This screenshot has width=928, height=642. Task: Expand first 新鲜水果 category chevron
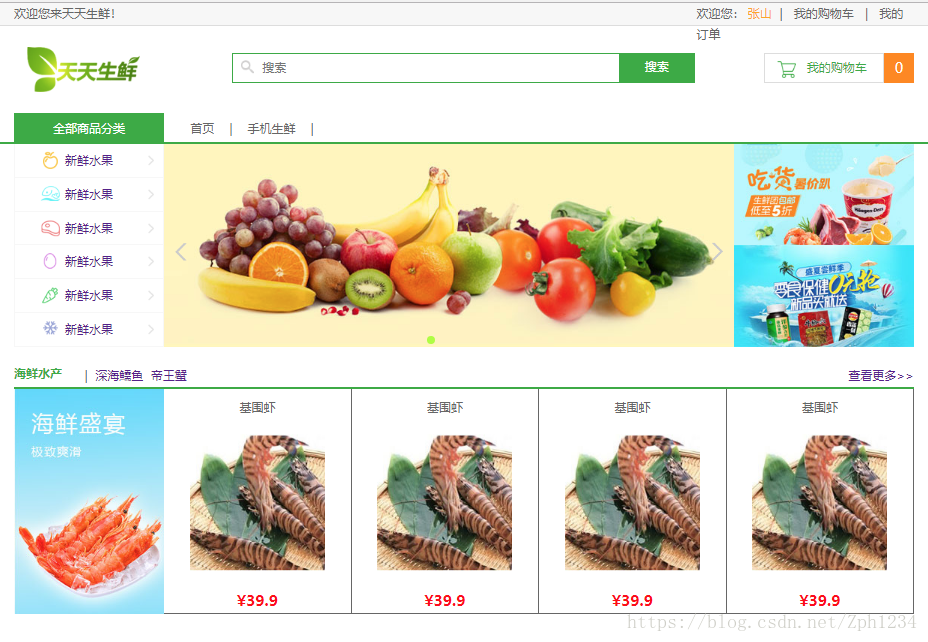[x=152, y=160]
